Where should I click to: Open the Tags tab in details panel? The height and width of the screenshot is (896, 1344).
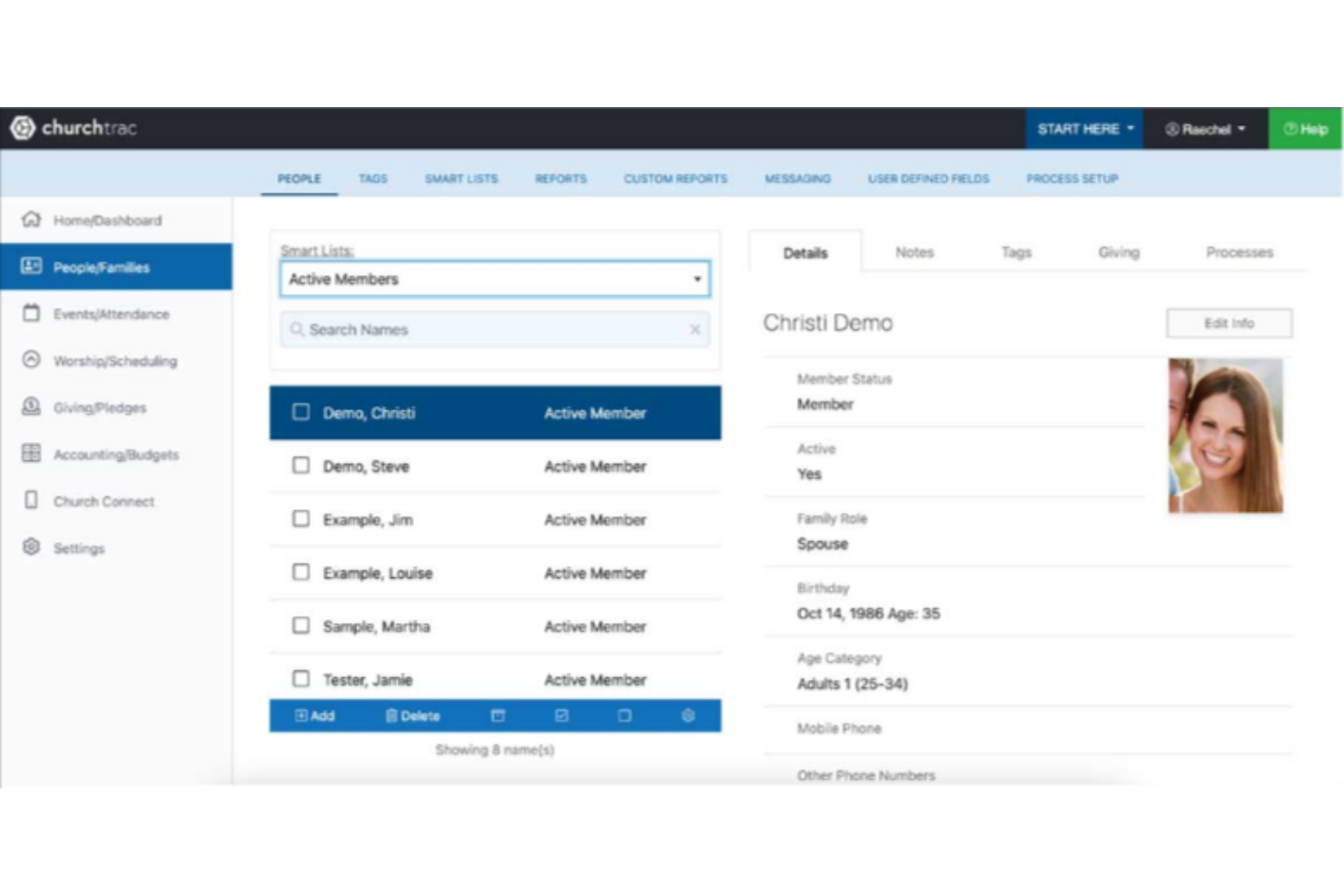tap(1016, 252)
